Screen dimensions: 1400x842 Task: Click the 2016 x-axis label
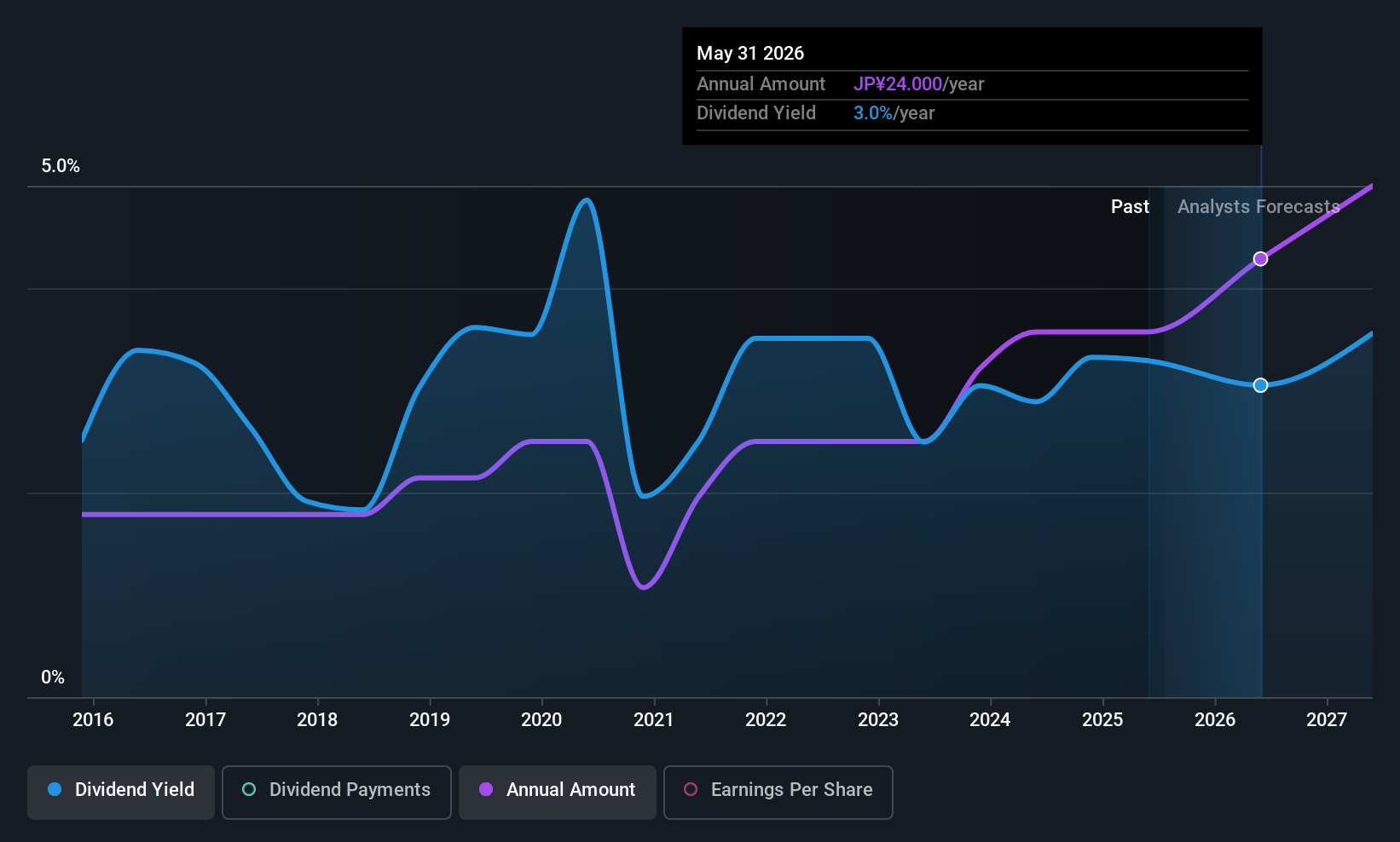[x=93, y=720]
